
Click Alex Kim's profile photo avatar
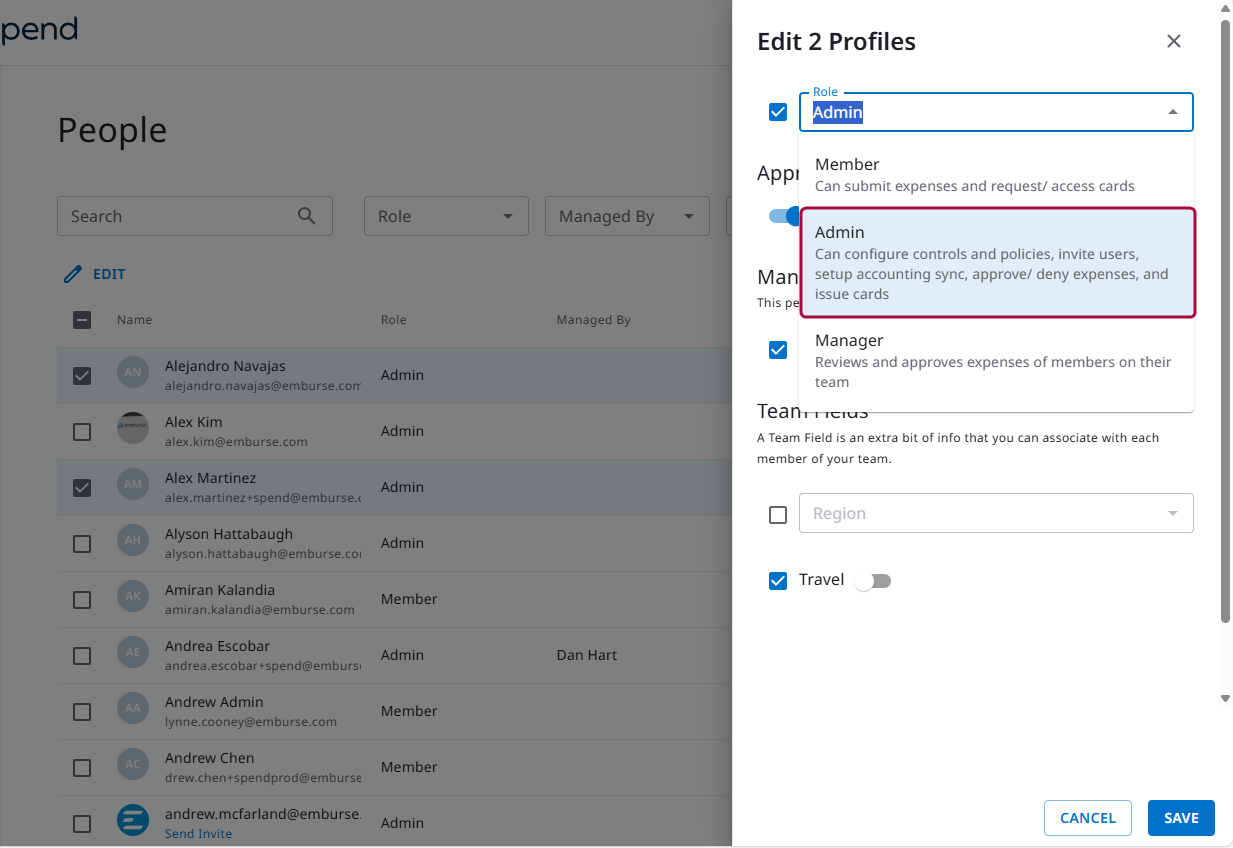click(x=134, y=428)
